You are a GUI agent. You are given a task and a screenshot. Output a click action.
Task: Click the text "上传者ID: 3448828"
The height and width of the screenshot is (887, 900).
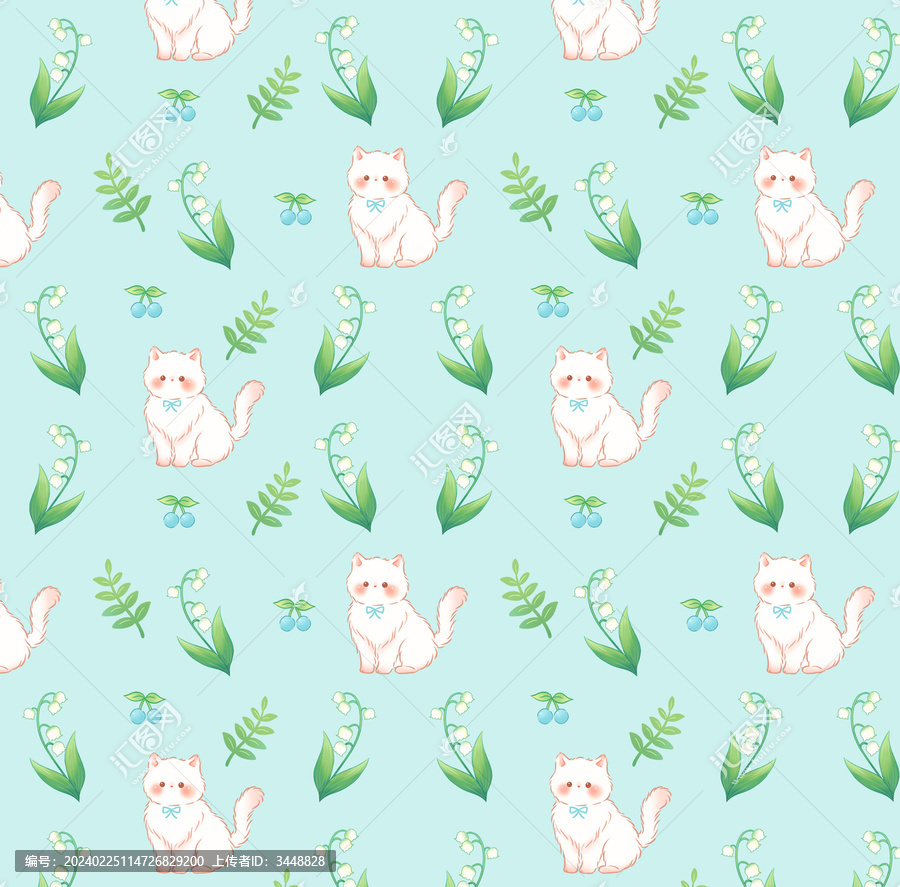(269, 861)
